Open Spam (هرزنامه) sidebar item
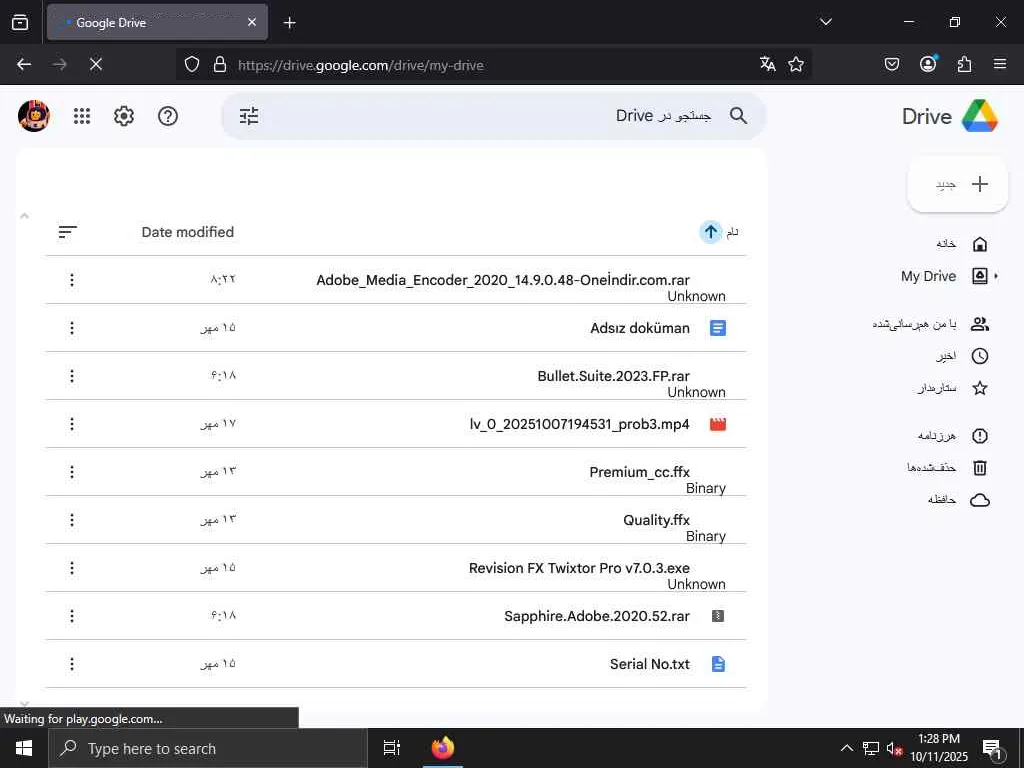Screen dimensions: 1024x768 coord(952,436)
